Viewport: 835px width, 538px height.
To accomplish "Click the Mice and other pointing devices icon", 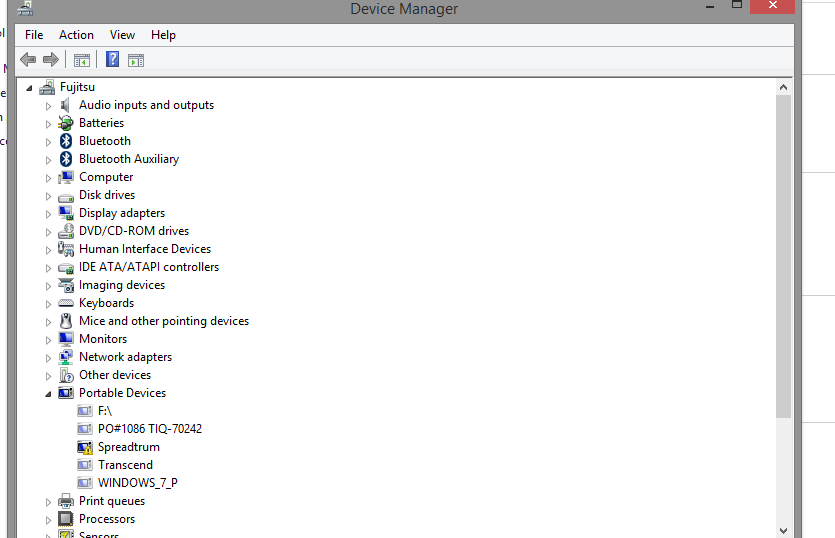I will (x=66, y=321).
